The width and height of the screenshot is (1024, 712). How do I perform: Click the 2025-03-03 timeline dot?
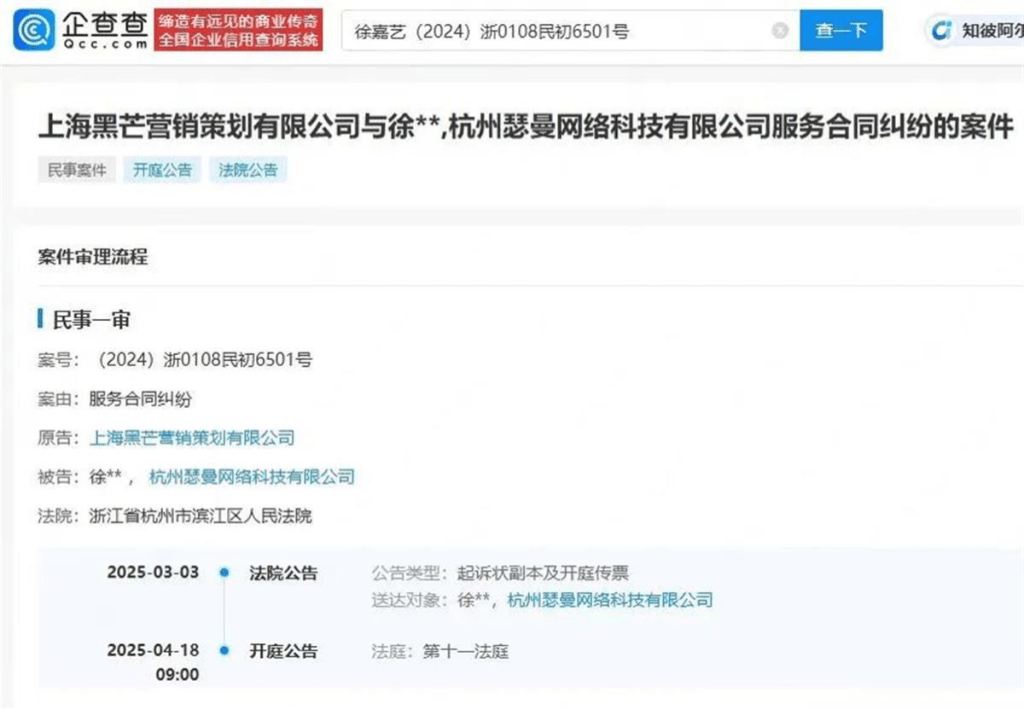tap(225, 574)
